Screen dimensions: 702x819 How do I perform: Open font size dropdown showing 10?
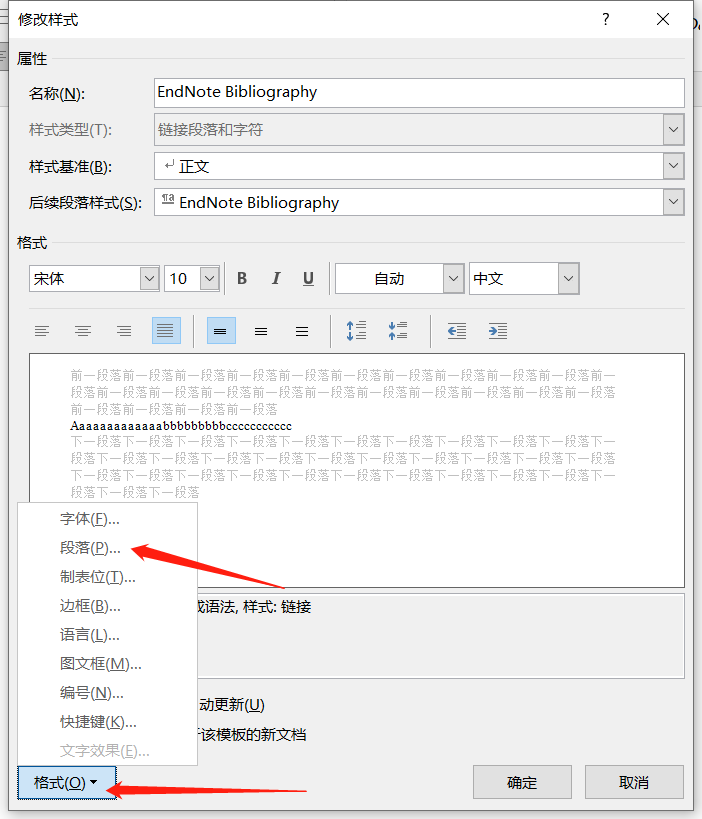pyautogui.click(x=209, y=279)
